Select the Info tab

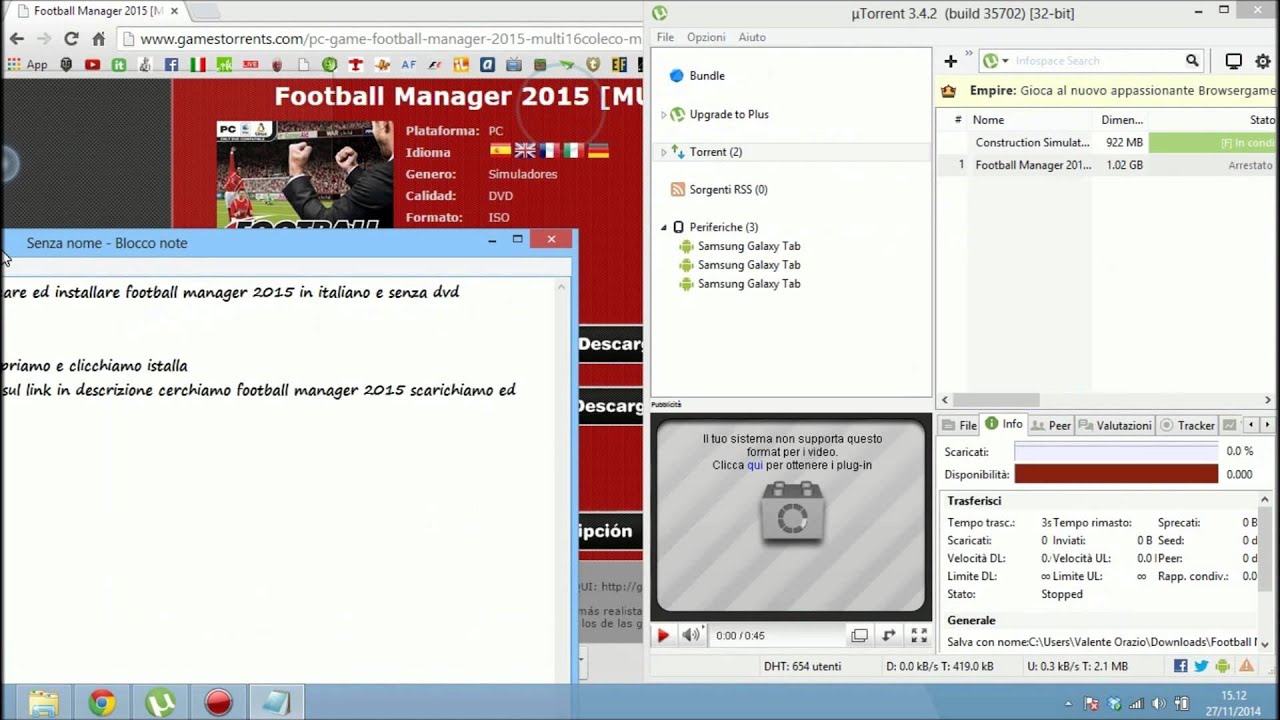click(x=1004, y=424)
